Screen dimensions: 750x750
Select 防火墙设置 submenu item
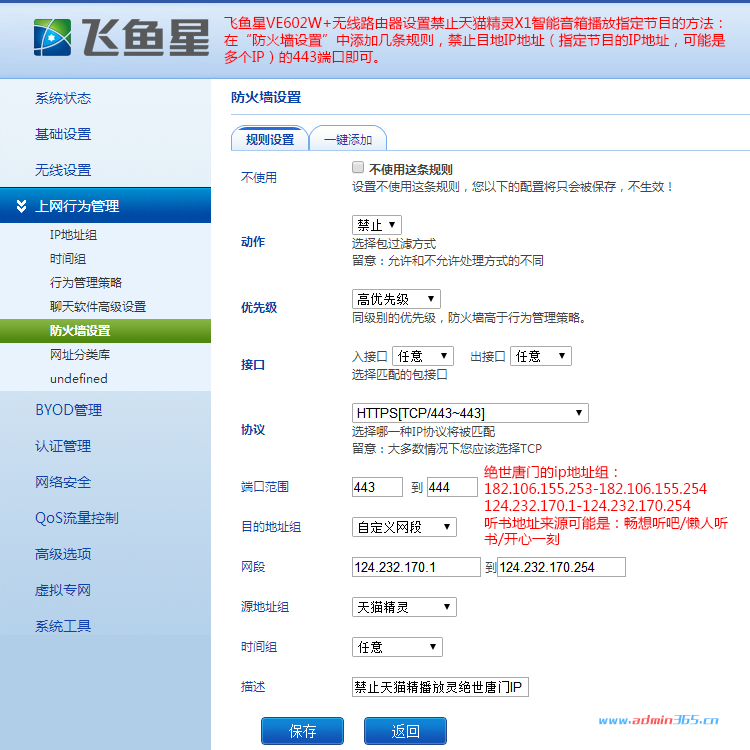(105, 331)
